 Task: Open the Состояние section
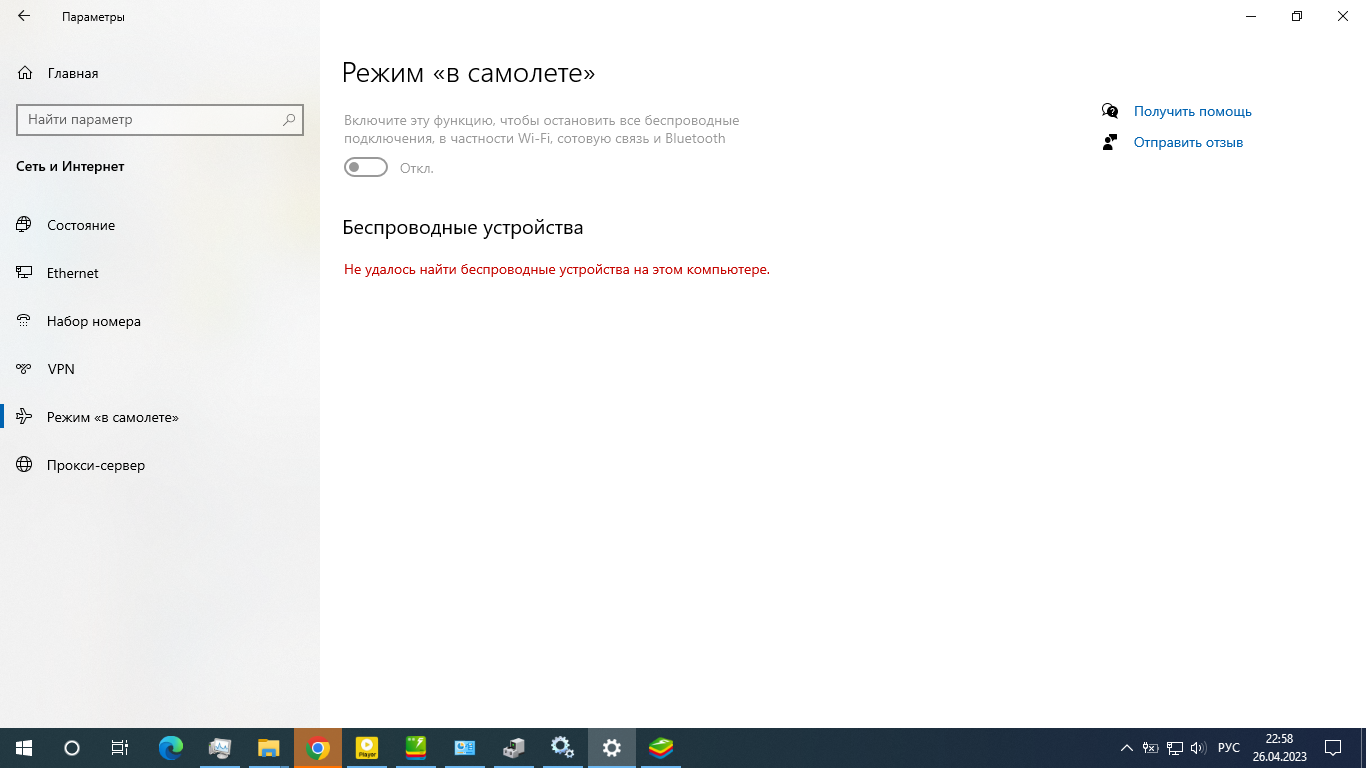tap(160, 225)
